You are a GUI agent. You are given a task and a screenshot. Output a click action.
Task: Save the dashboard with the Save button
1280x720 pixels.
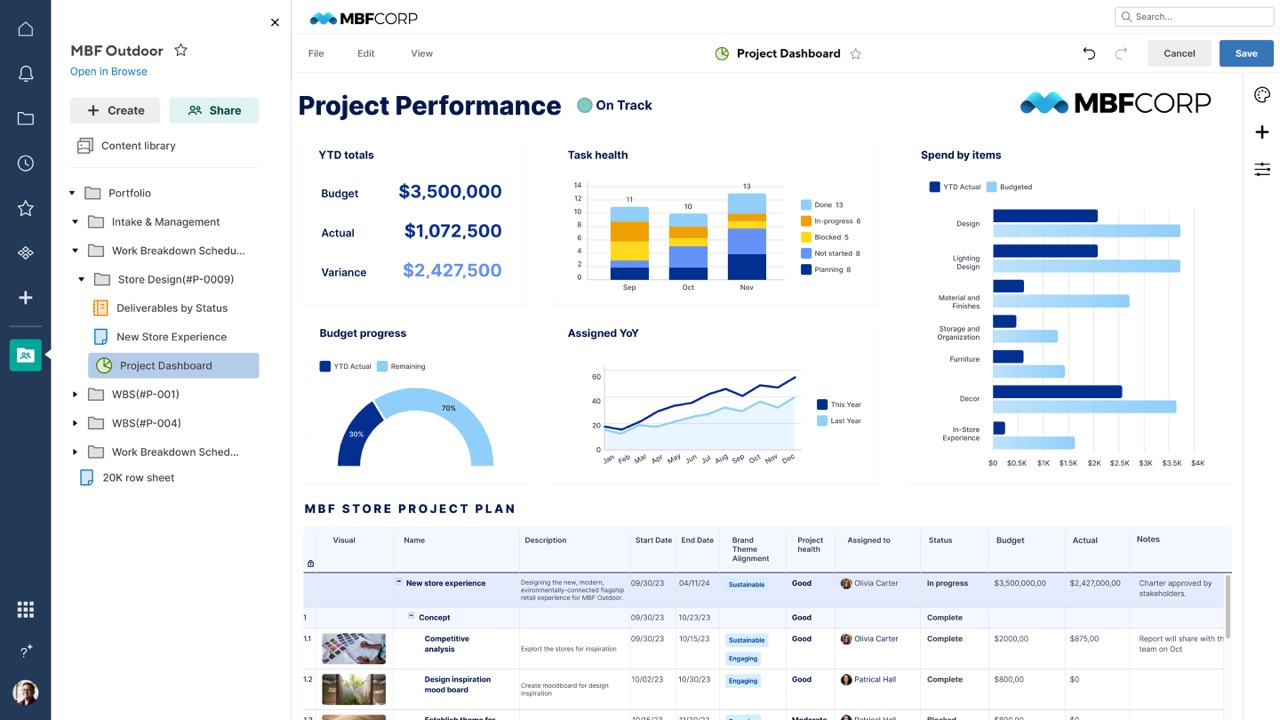click(1246, 53)
